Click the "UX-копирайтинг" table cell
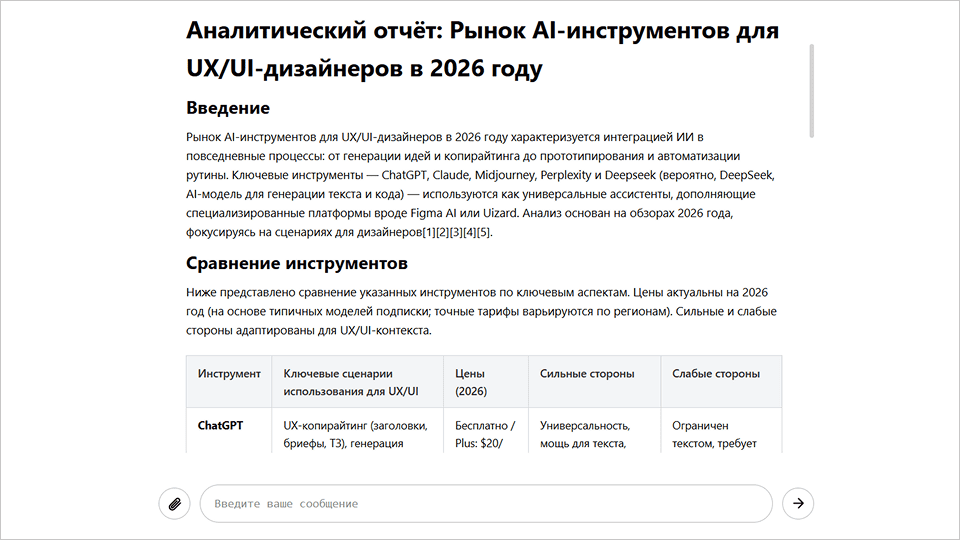960x540 pixels. [358, 430]
